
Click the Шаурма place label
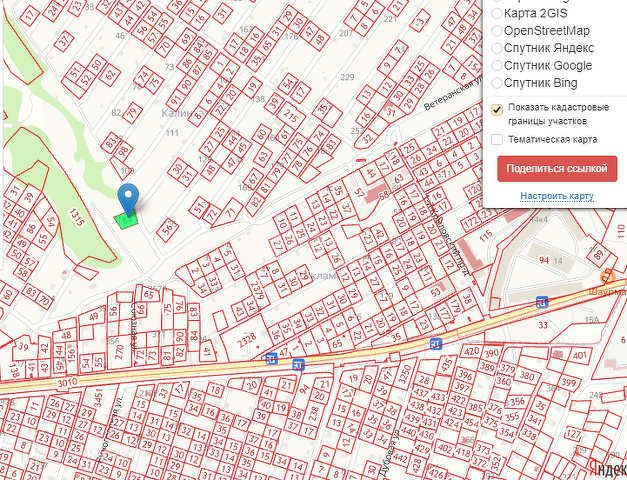coord(607,292)
